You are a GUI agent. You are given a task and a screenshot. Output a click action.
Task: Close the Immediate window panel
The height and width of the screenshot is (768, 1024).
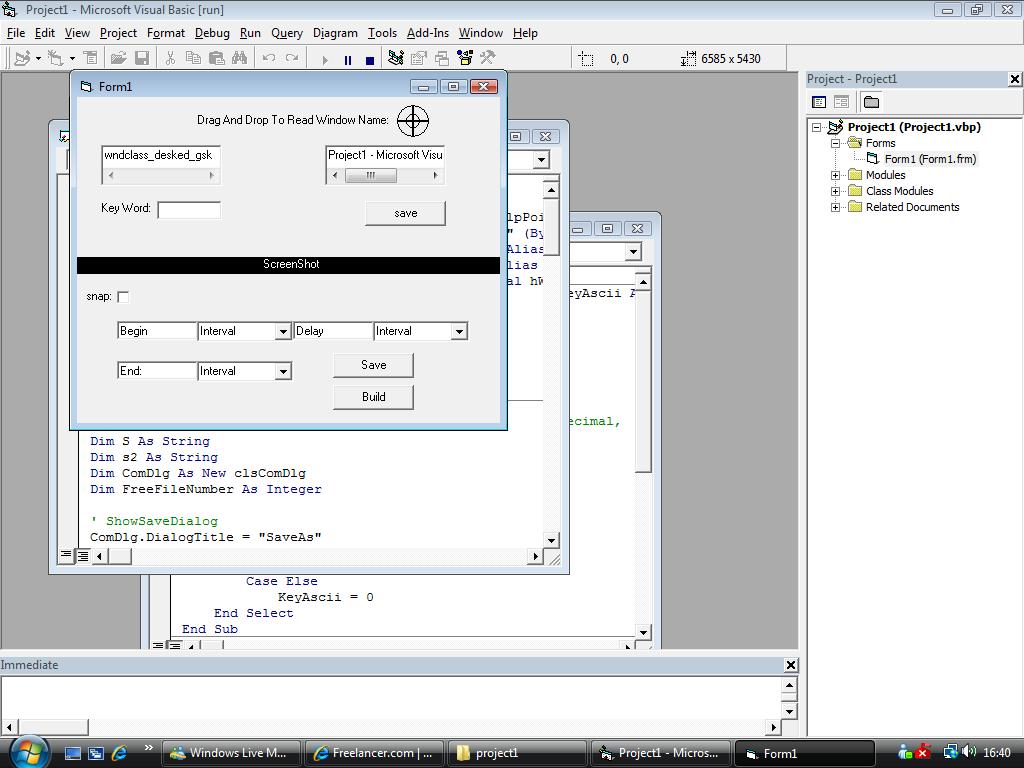(x=790, y=665)
